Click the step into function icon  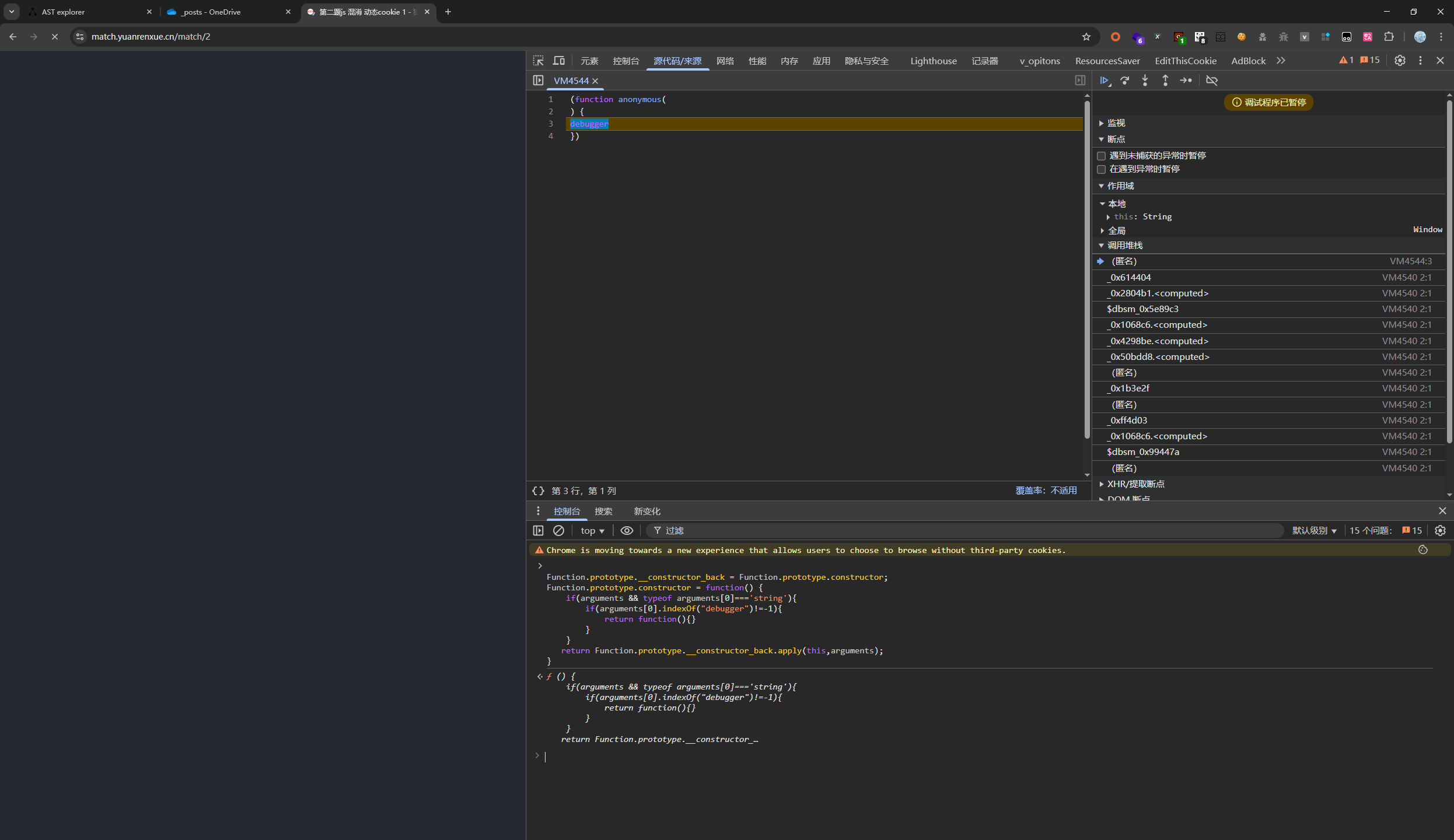(x=1145, y=80)
